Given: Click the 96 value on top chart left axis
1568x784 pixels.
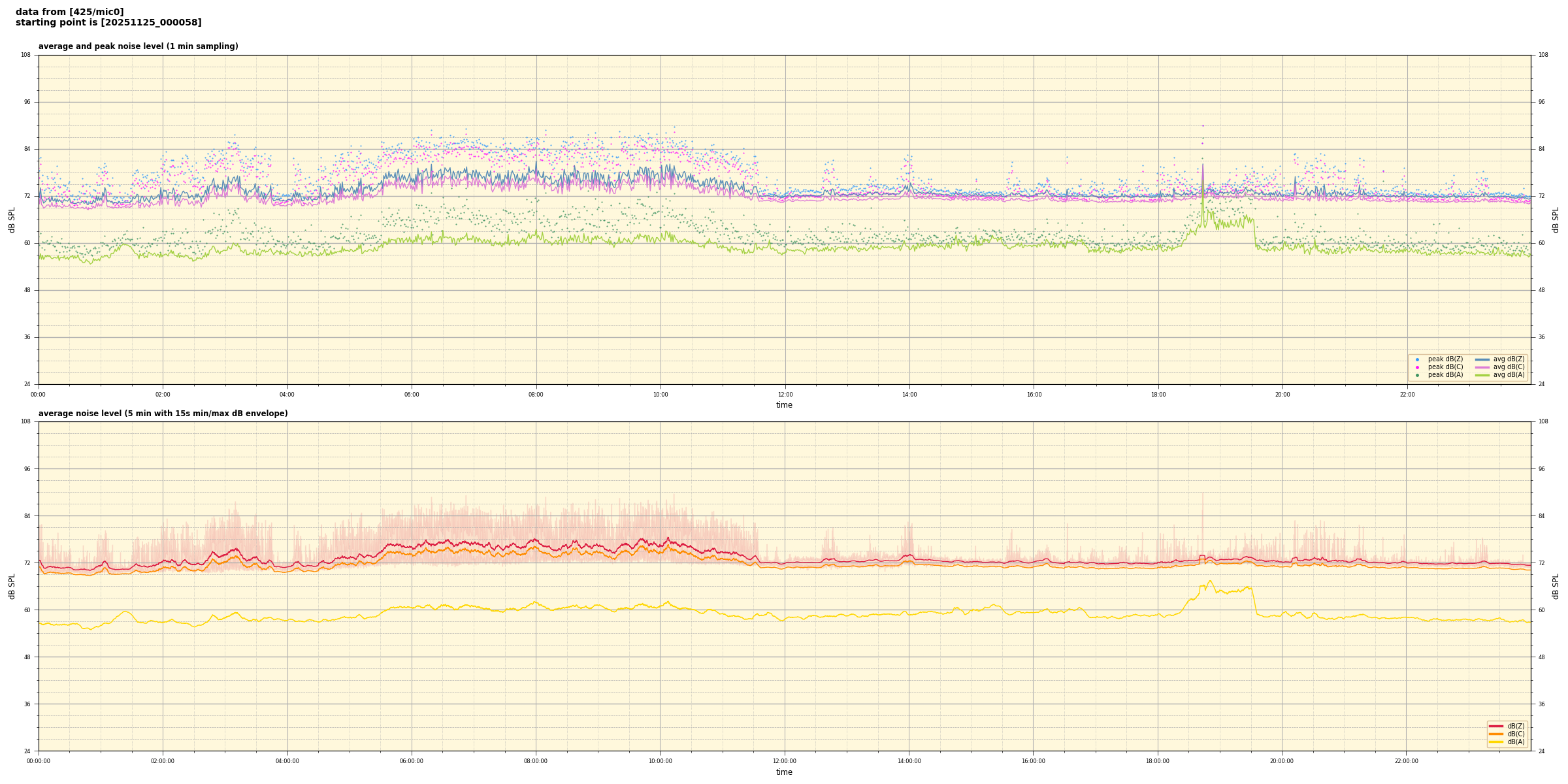Looking at the screenshot, I should (26, 102).
